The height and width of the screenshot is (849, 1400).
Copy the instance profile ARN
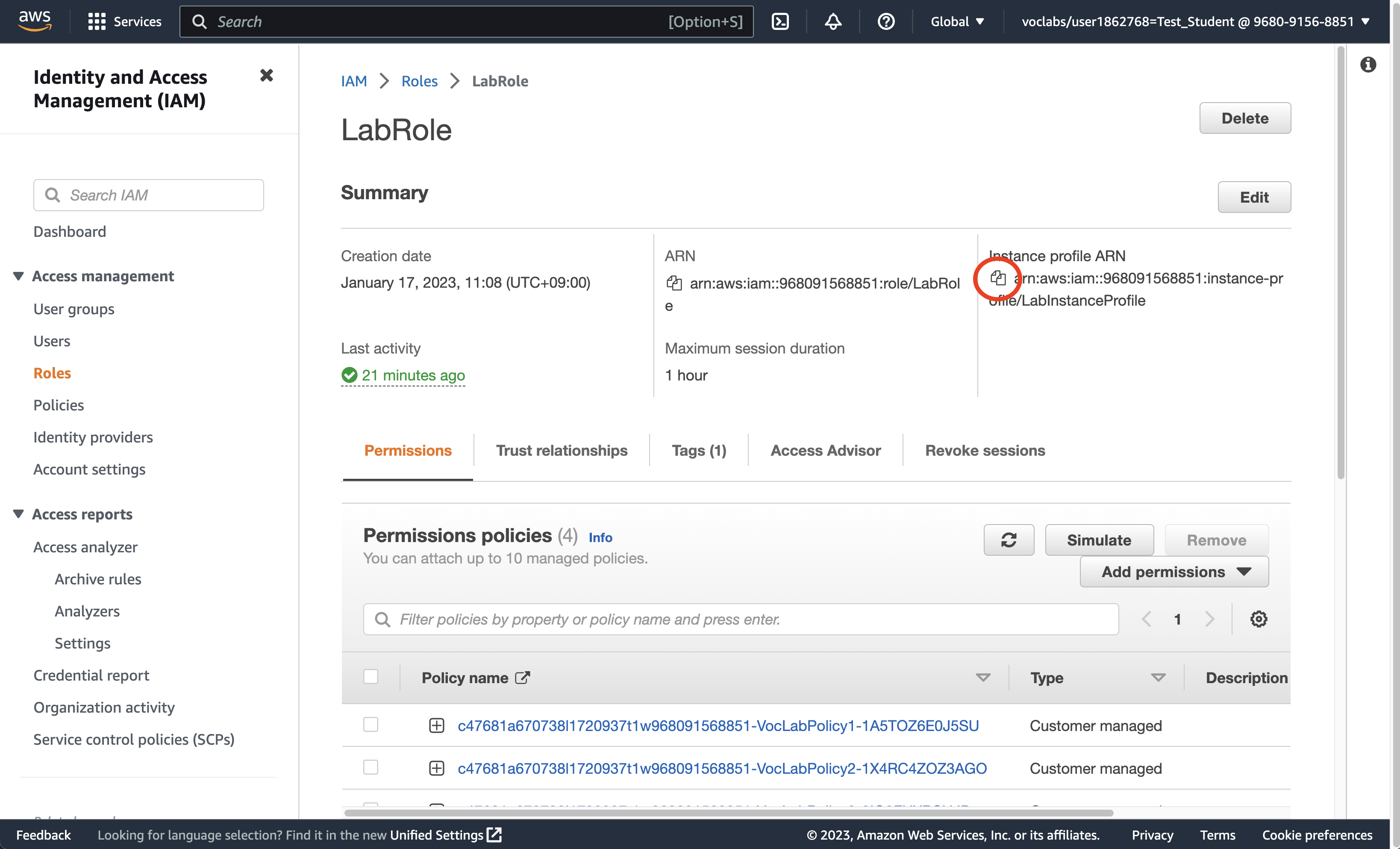coord(998,278)
